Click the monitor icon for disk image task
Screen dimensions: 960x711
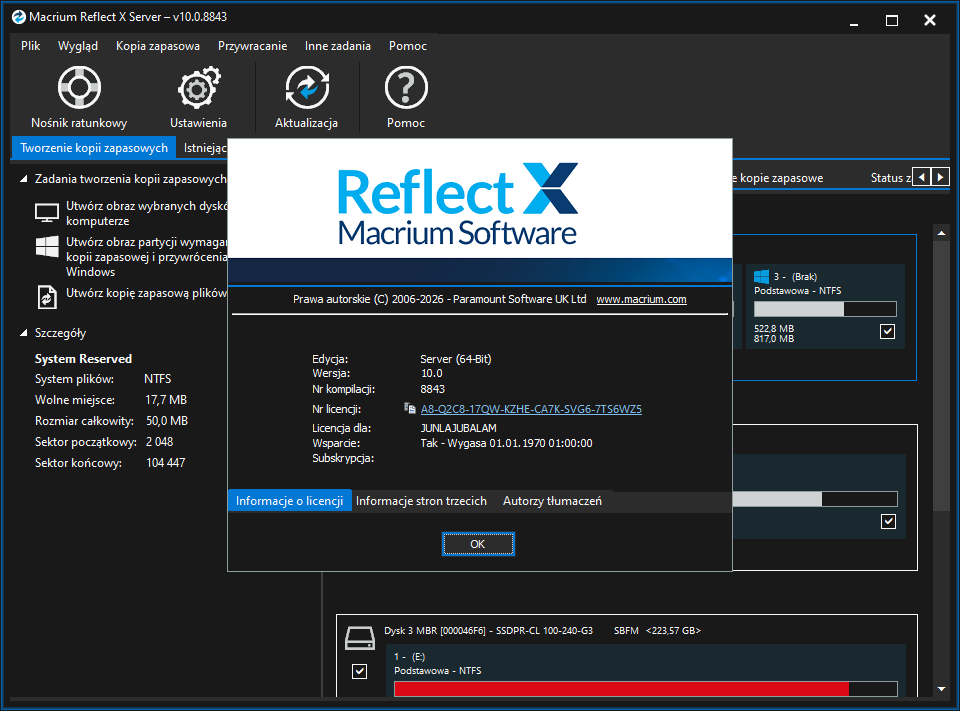coord(47,213)
